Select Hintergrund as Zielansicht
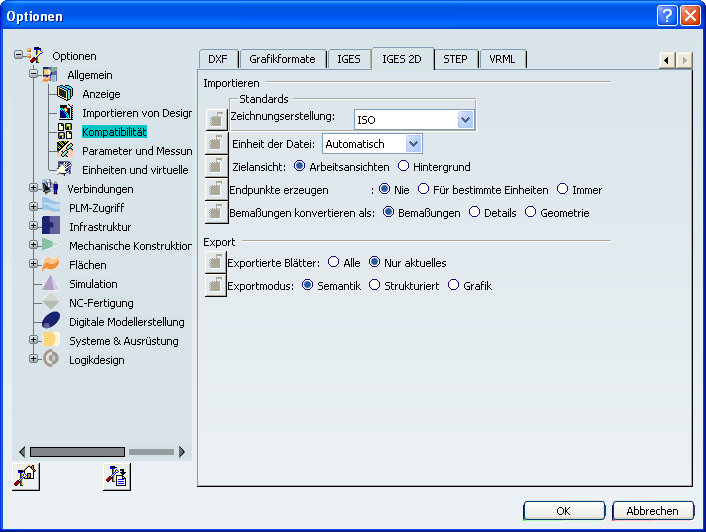Screen dimensions: 706x532 404,167
